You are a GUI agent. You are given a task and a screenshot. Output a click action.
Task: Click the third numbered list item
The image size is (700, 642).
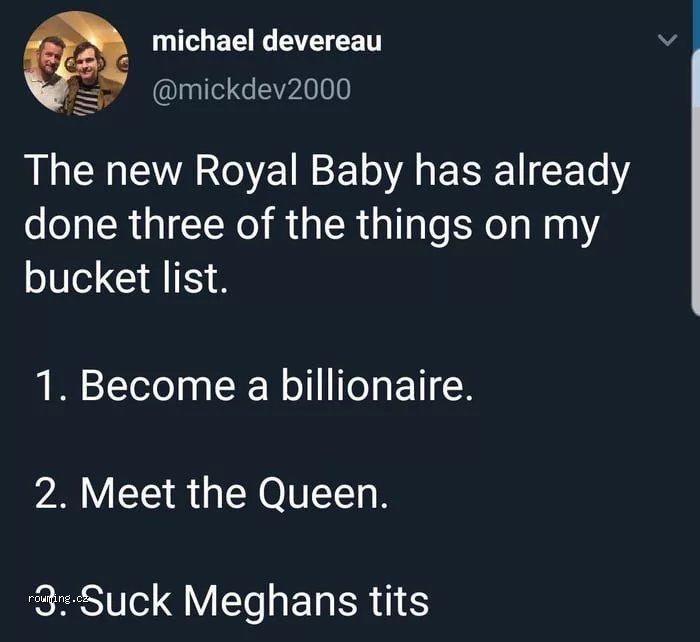tap(230, 600)
